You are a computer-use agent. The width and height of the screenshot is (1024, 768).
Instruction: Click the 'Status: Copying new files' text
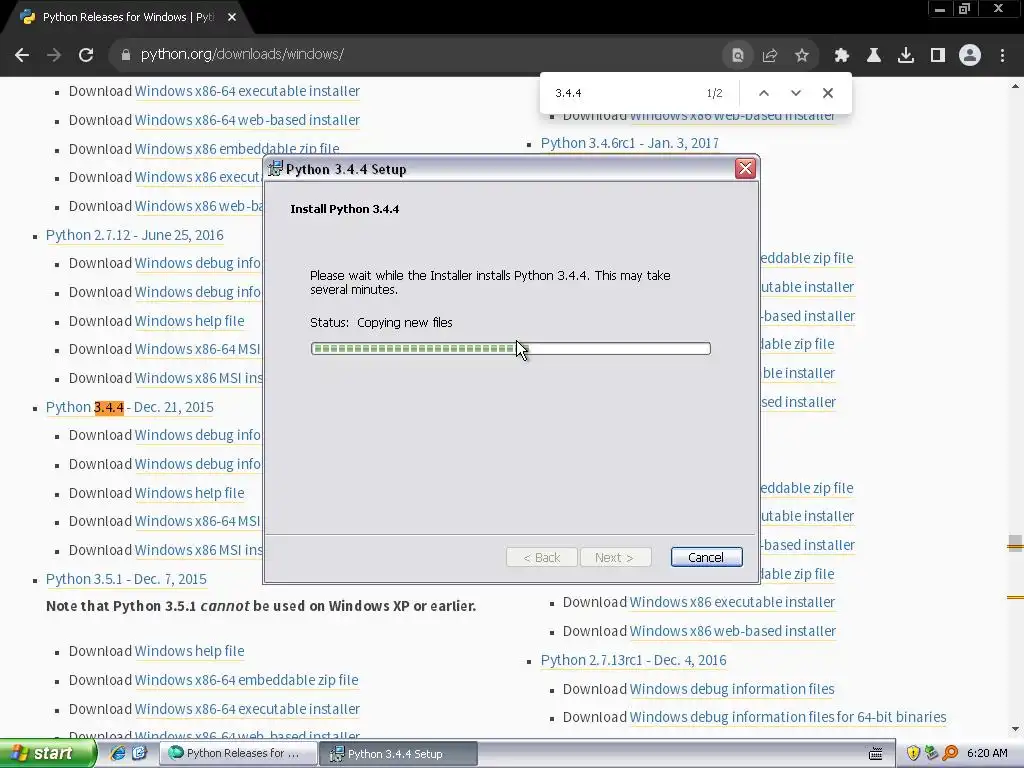381,323
